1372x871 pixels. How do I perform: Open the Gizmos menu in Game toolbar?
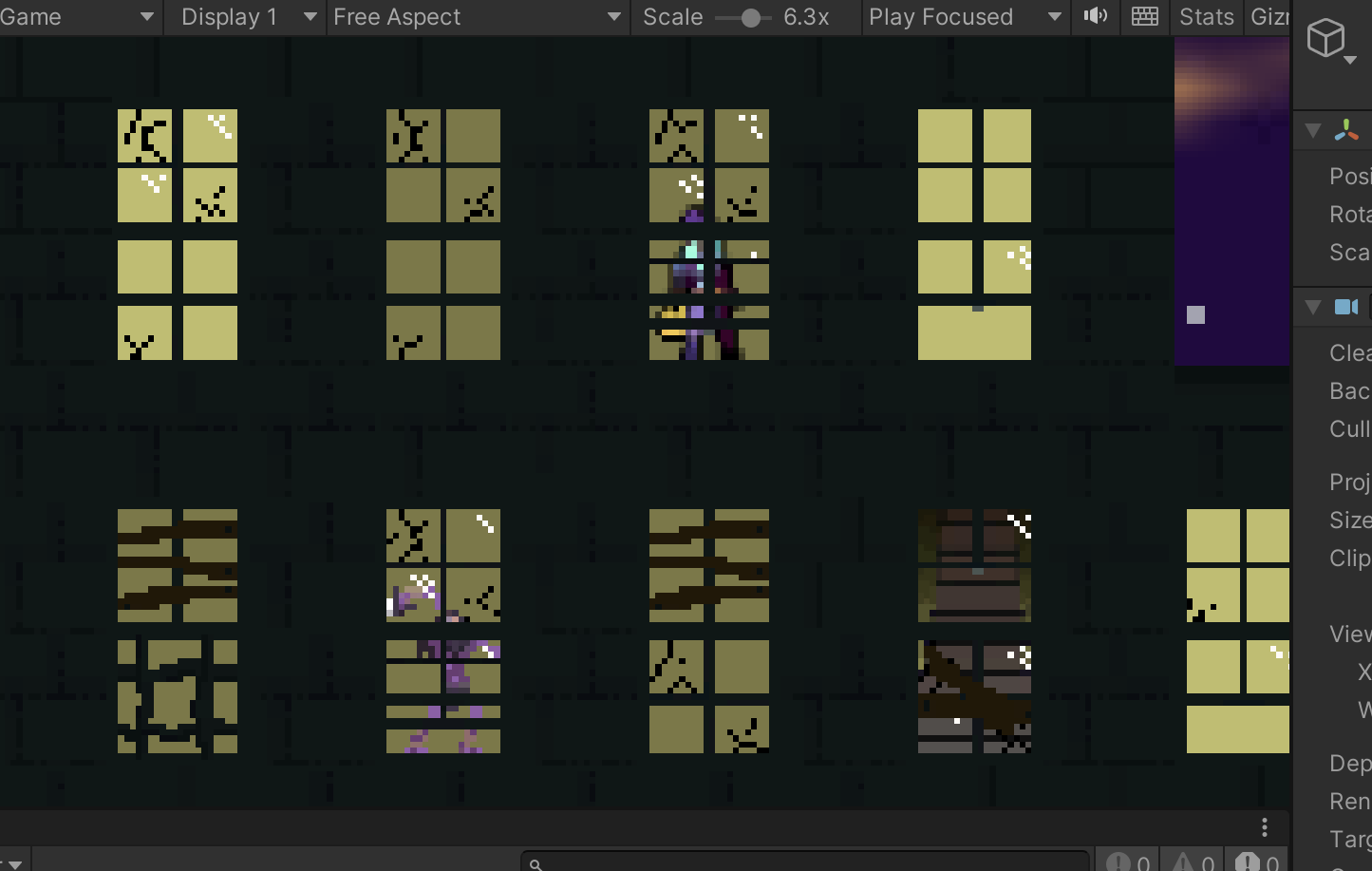pos(1269,16)
